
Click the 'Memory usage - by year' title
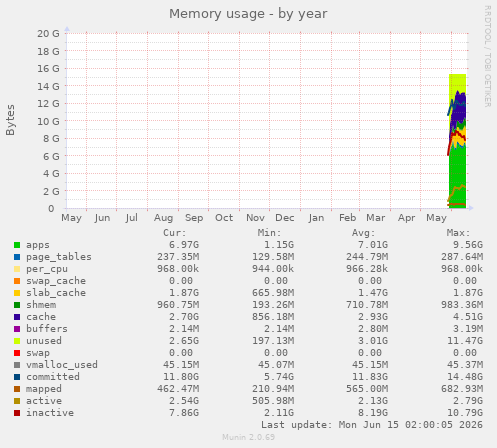tap(248, 14)
